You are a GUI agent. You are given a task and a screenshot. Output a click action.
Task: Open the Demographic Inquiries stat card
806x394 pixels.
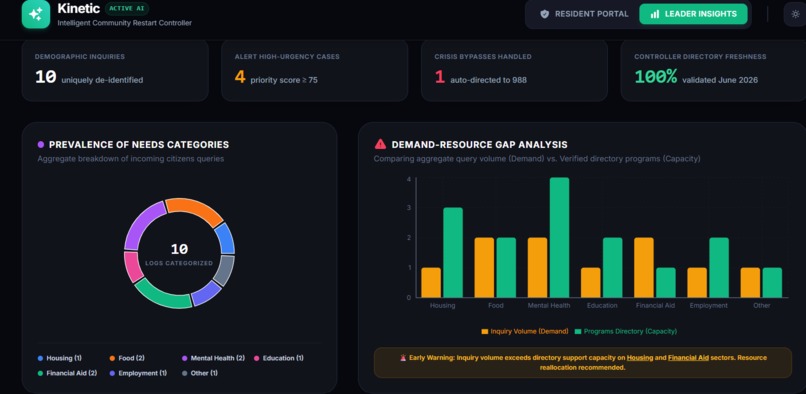[x=115, y=70]
